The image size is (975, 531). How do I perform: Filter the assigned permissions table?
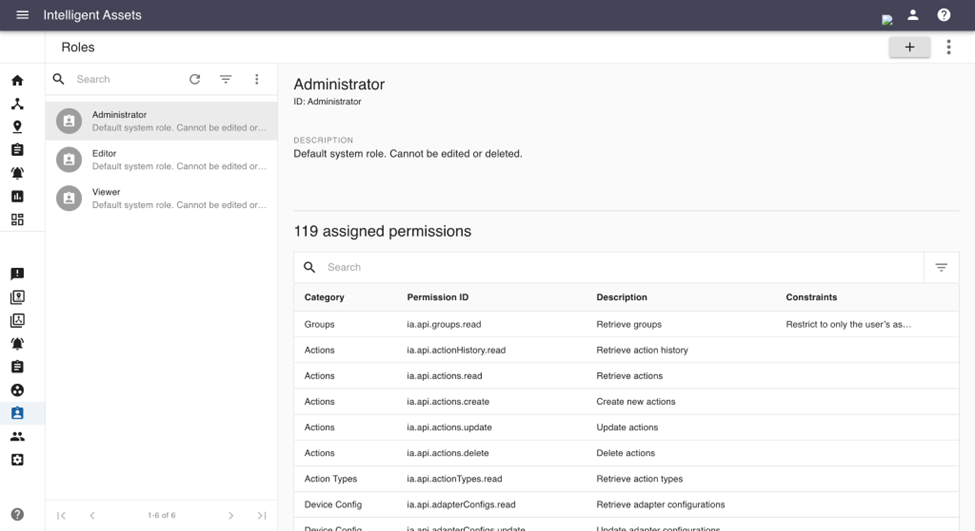pyautogui.click(x=941, y=267)
